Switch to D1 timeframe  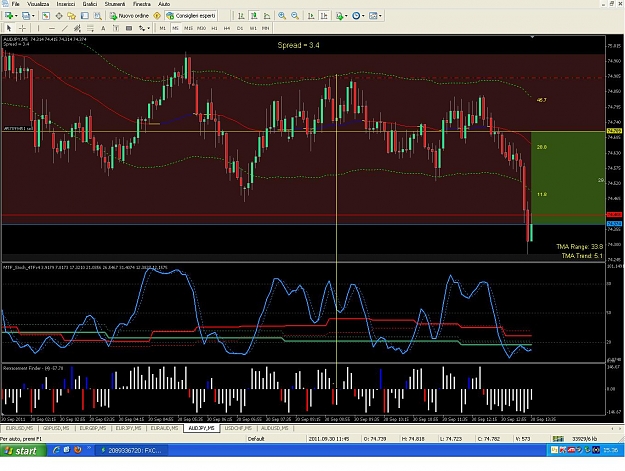tap(240, 28)
